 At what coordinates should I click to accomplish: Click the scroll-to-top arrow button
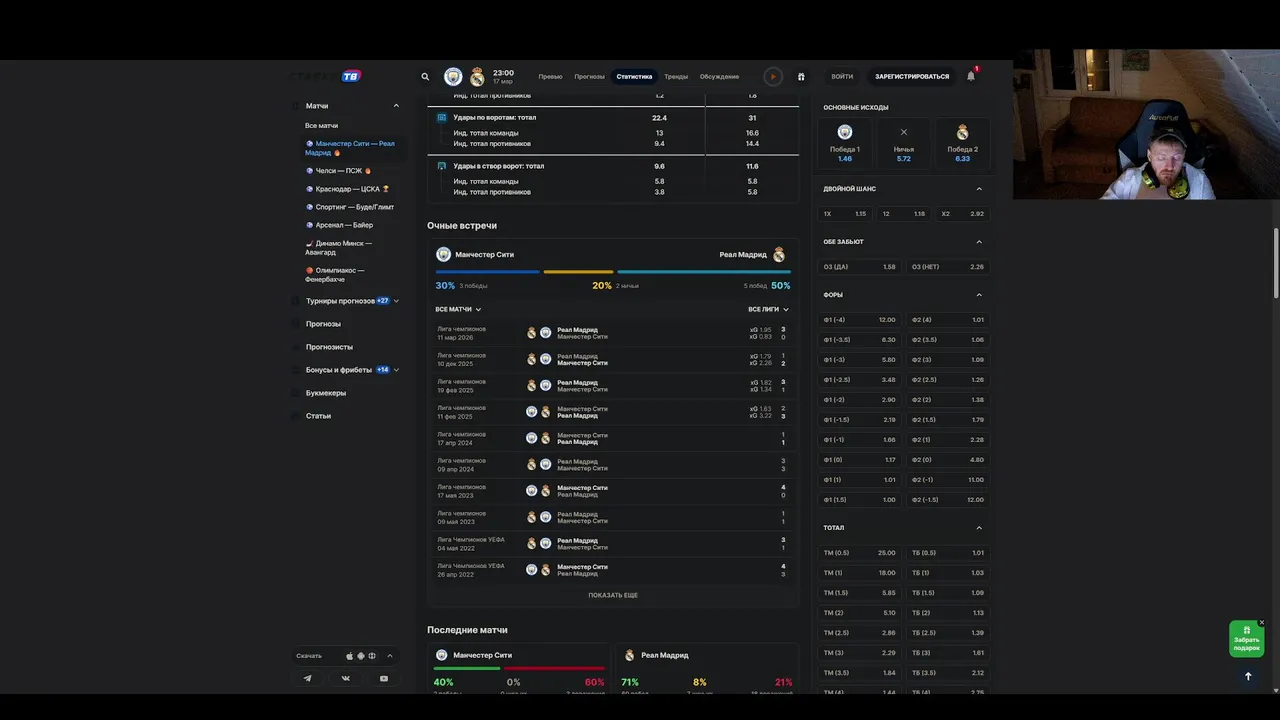1248,676
